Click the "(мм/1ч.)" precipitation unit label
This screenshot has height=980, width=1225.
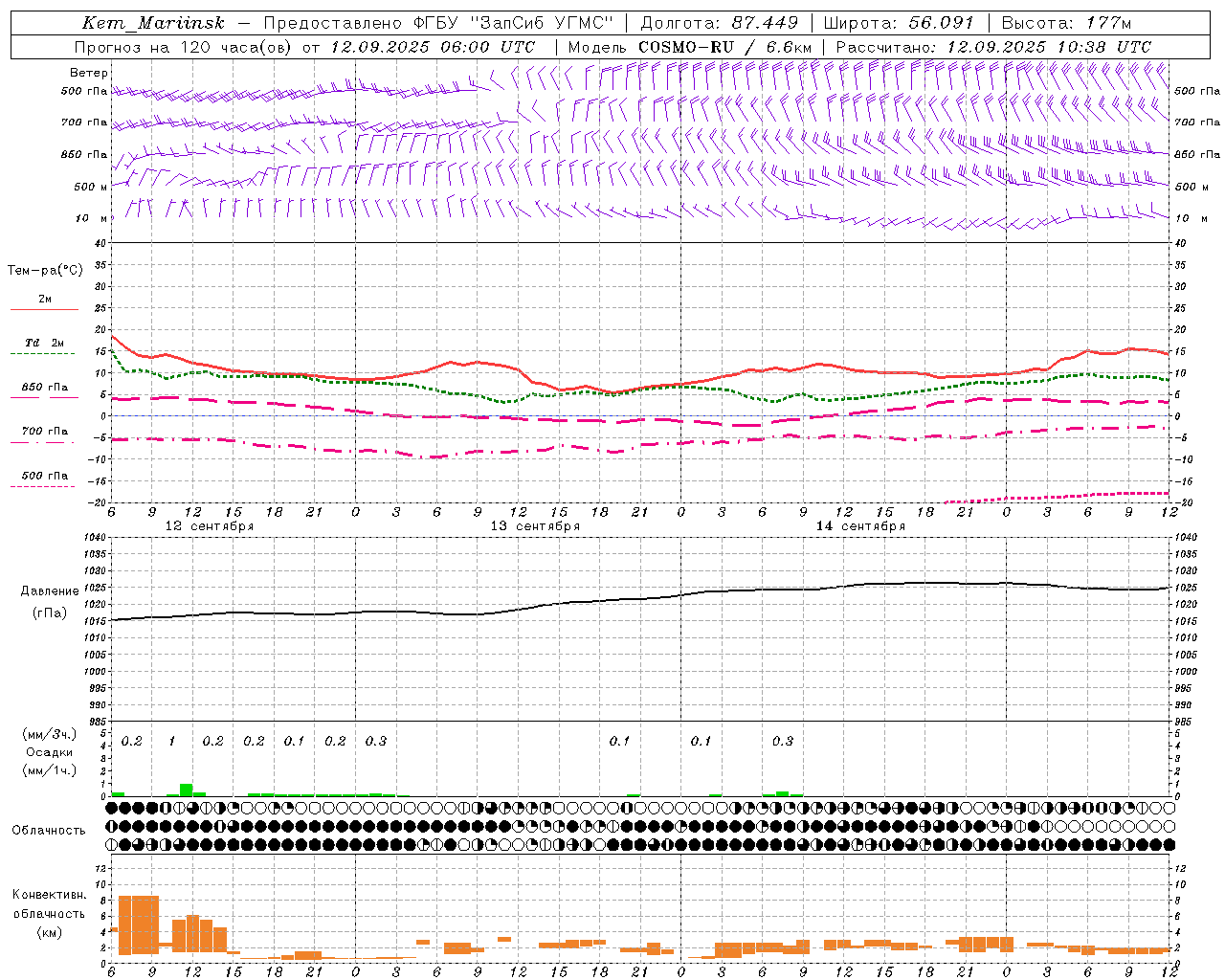tap(49, 770)
